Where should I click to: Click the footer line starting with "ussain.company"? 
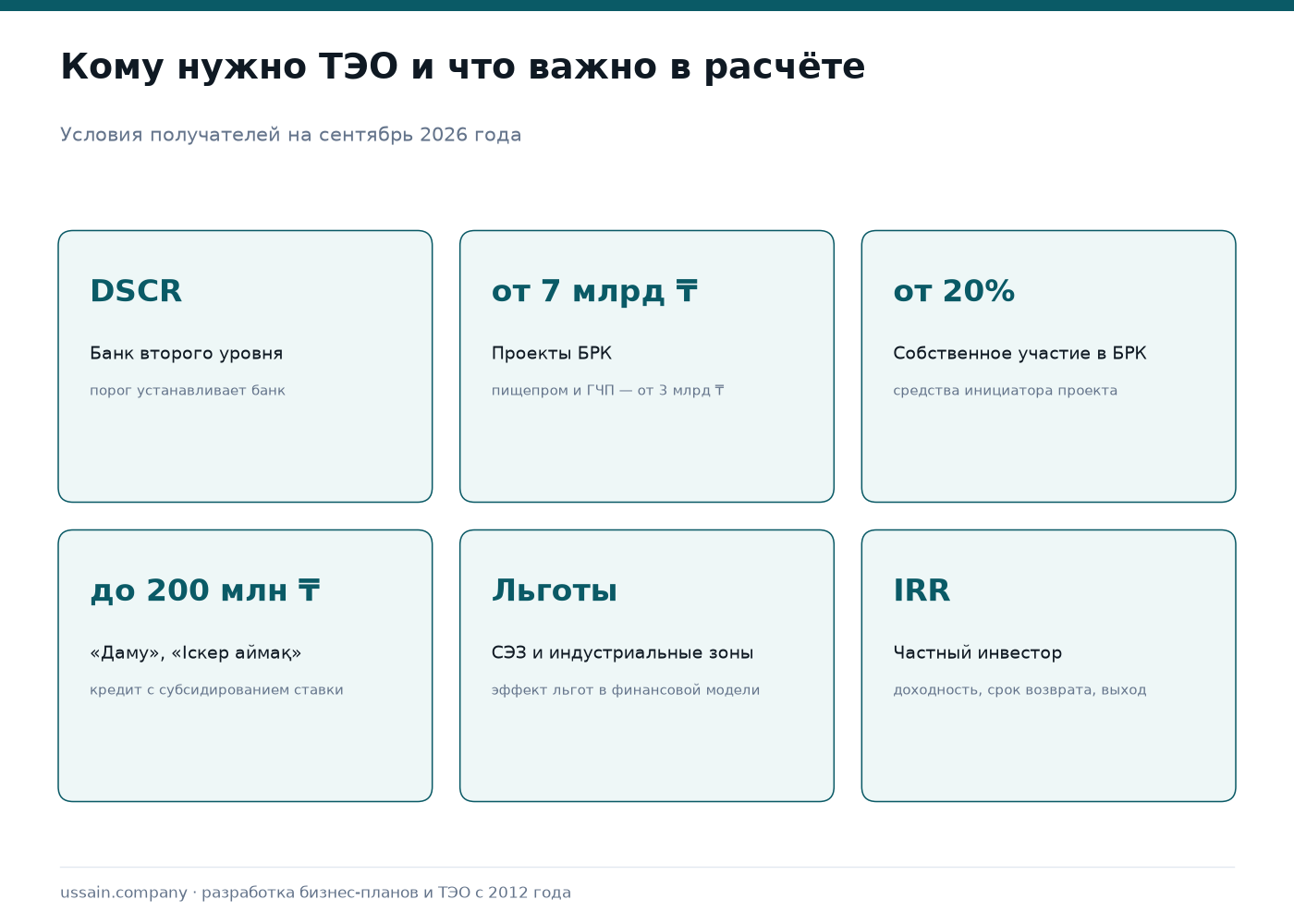pos(315,893)
